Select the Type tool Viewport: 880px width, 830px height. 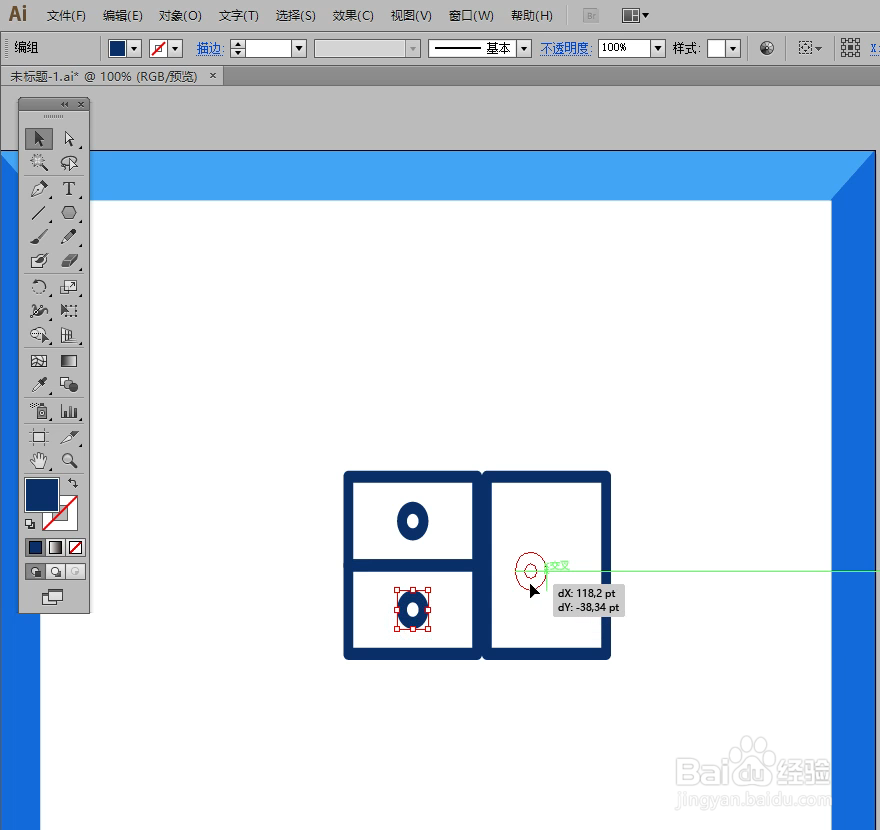click(69, 189)
